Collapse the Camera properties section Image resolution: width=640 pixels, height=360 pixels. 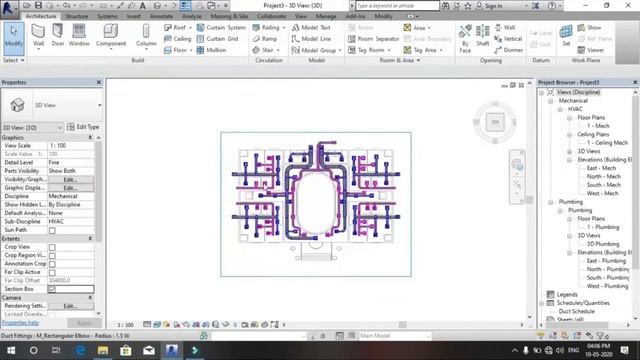pos(90,298)
